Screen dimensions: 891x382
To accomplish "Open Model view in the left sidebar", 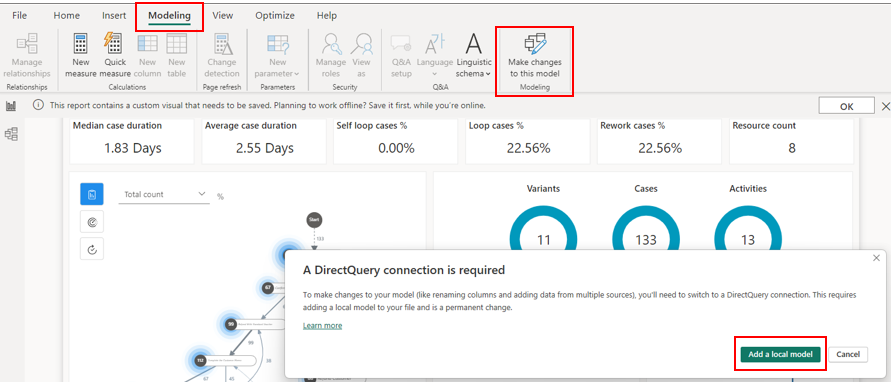I will click(11, 134).
